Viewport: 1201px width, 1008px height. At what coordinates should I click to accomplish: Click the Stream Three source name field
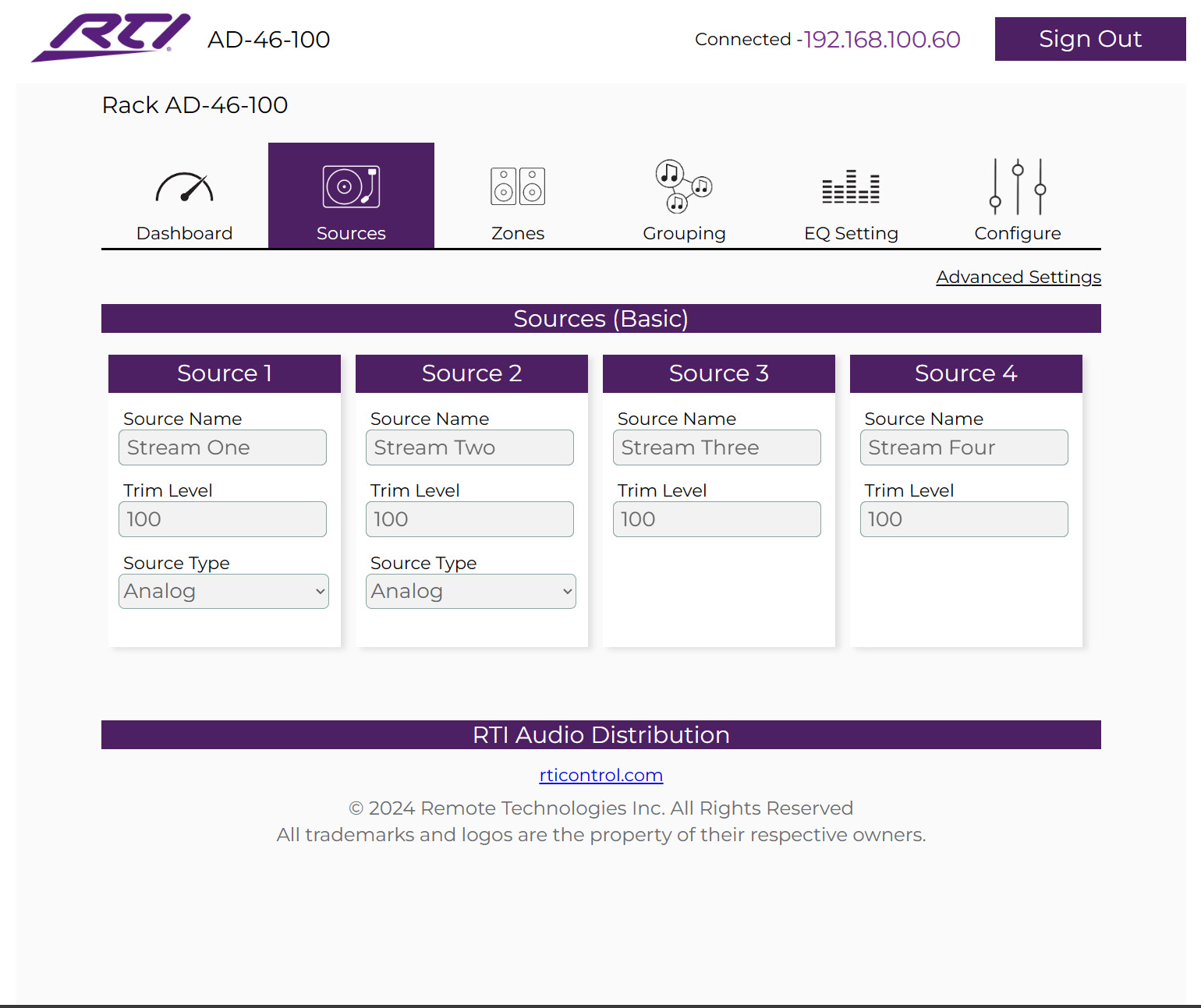(x=717, y=447)
